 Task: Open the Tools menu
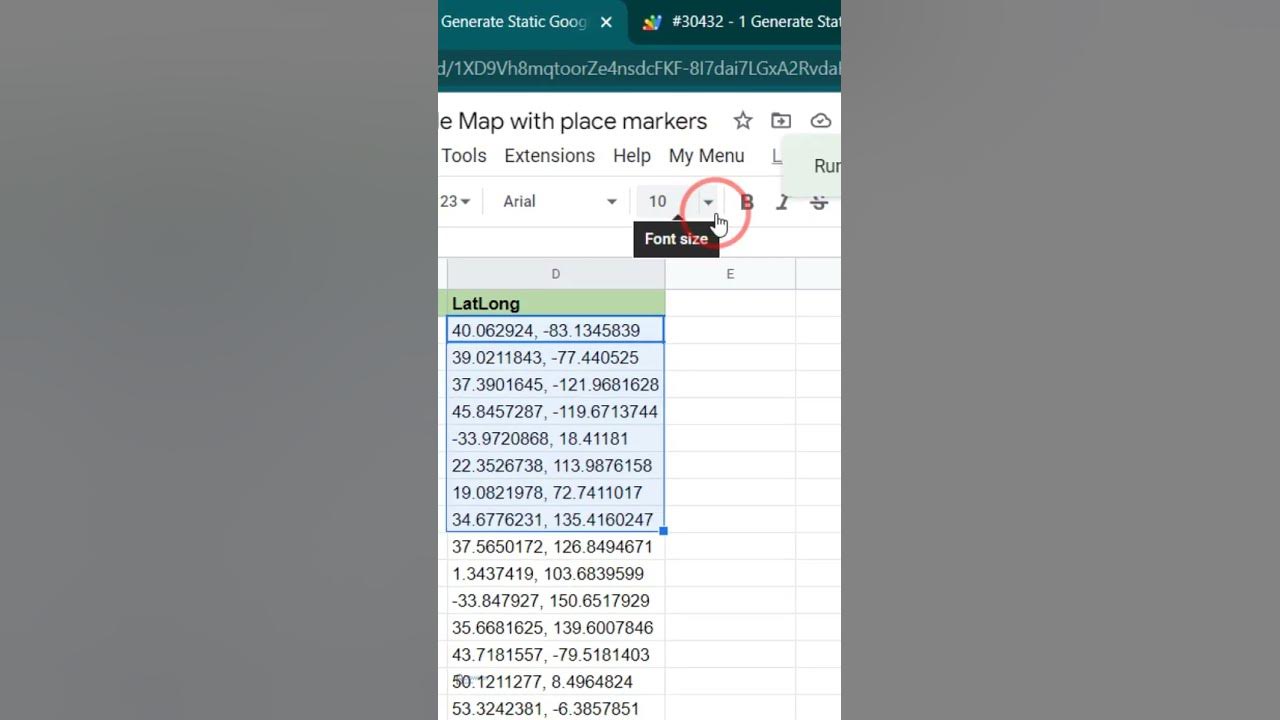(x=464, y=156)
